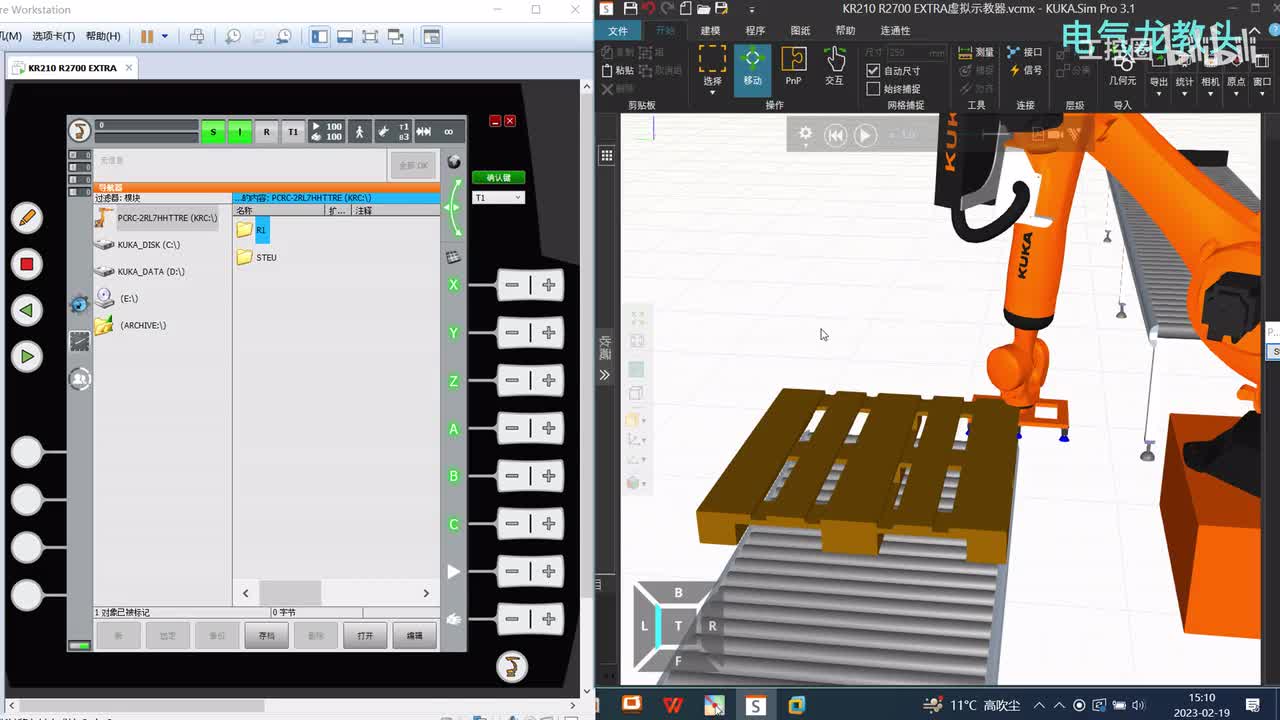The image size is (1280, 720).
Task: Open the File (文件) menu in KUKA.Sim
Action: point(618,31)
